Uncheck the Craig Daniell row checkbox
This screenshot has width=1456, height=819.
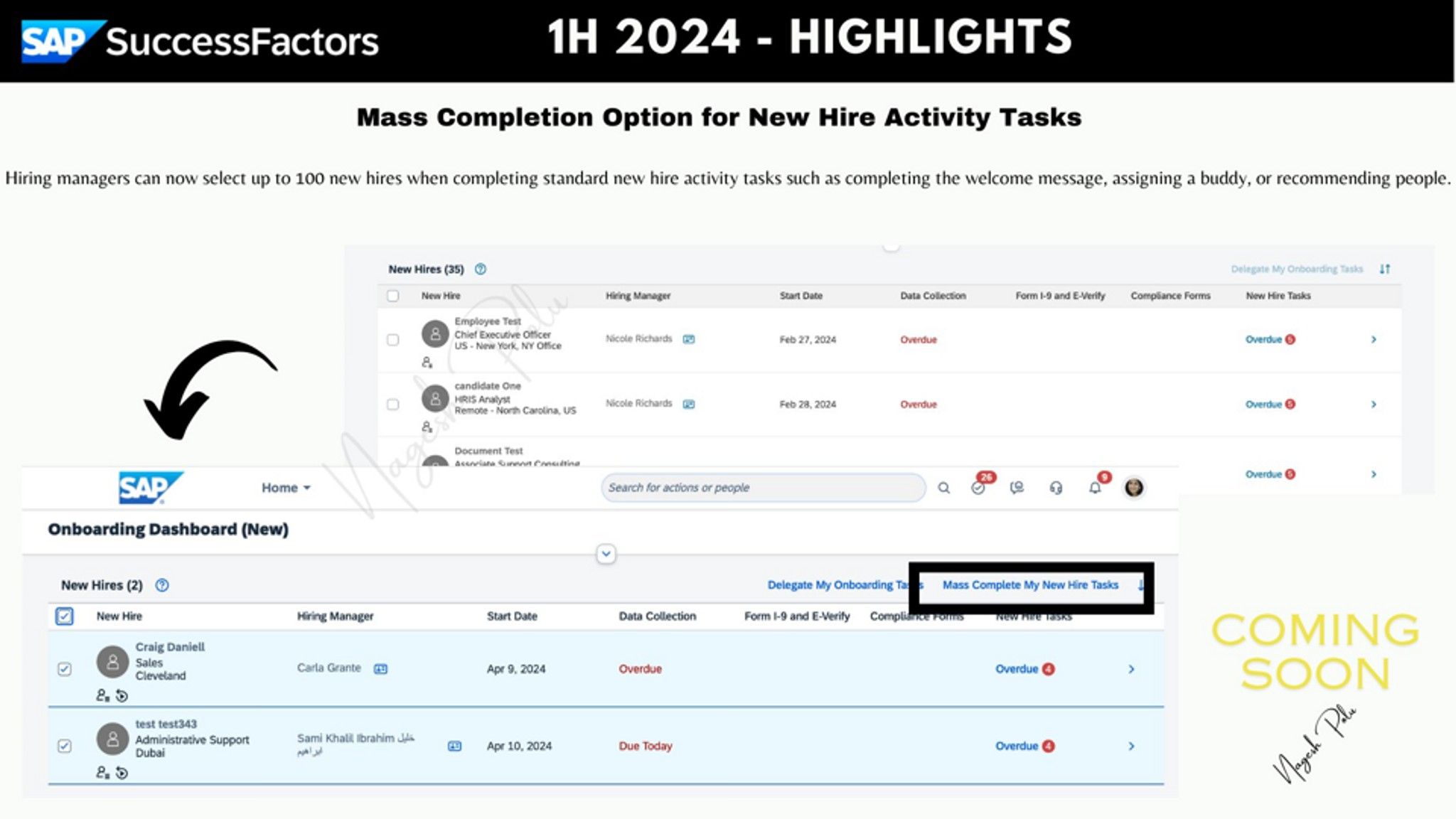[x=64, y=669]
